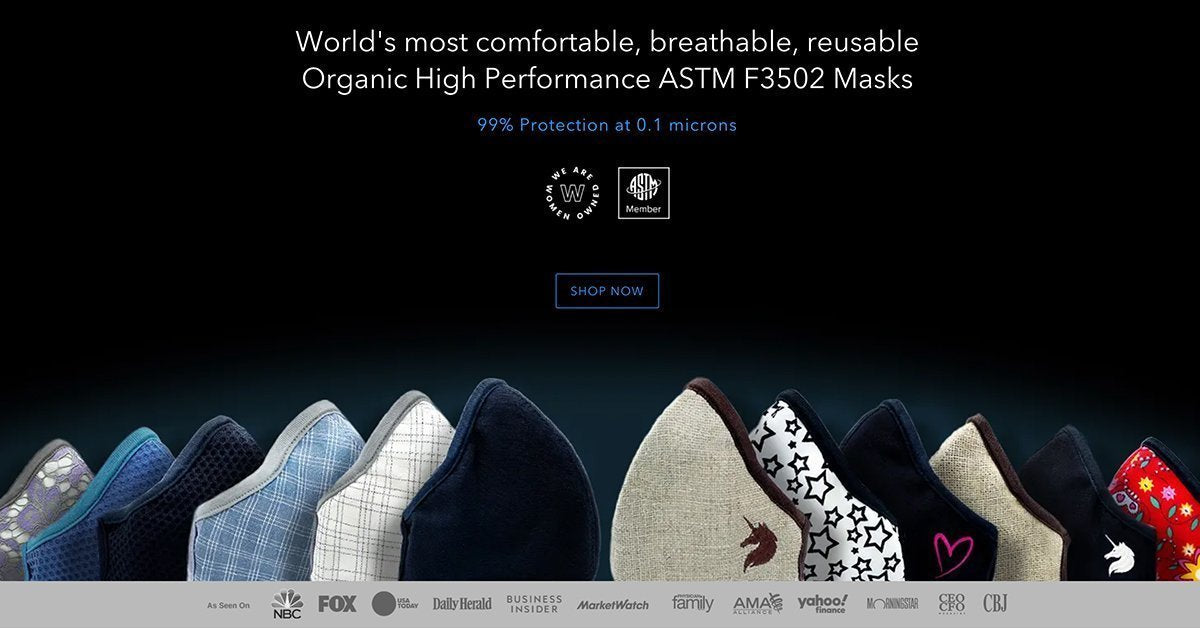Click the Daily Herald logo
The width and height of the screenshot is (1200, 628).
(462, 604)
